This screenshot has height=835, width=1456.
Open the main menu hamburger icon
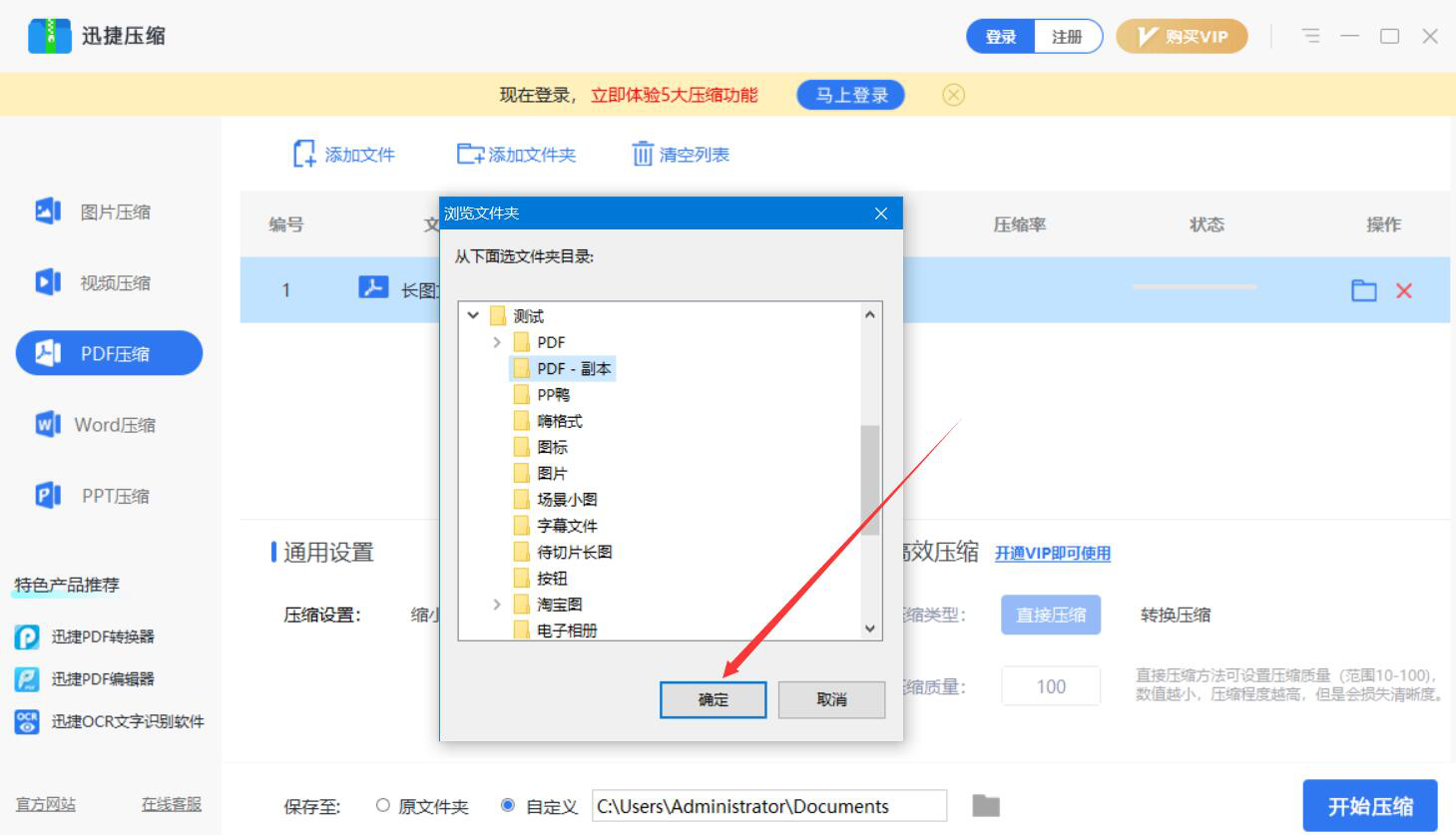tap(1310, 36)
